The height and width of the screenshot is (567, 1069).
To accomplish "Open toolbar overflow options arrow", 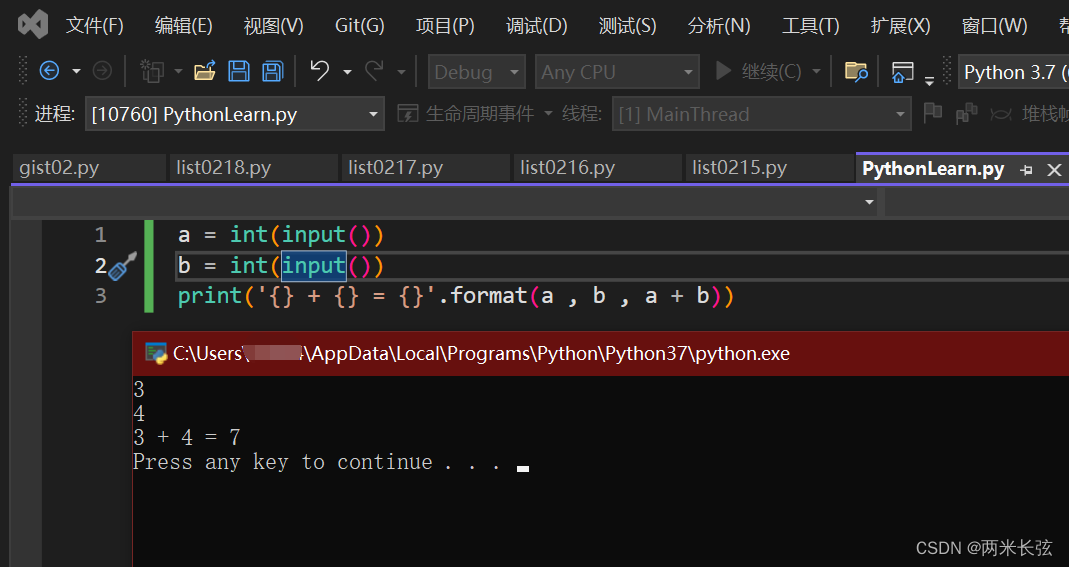I will point(929,81).
